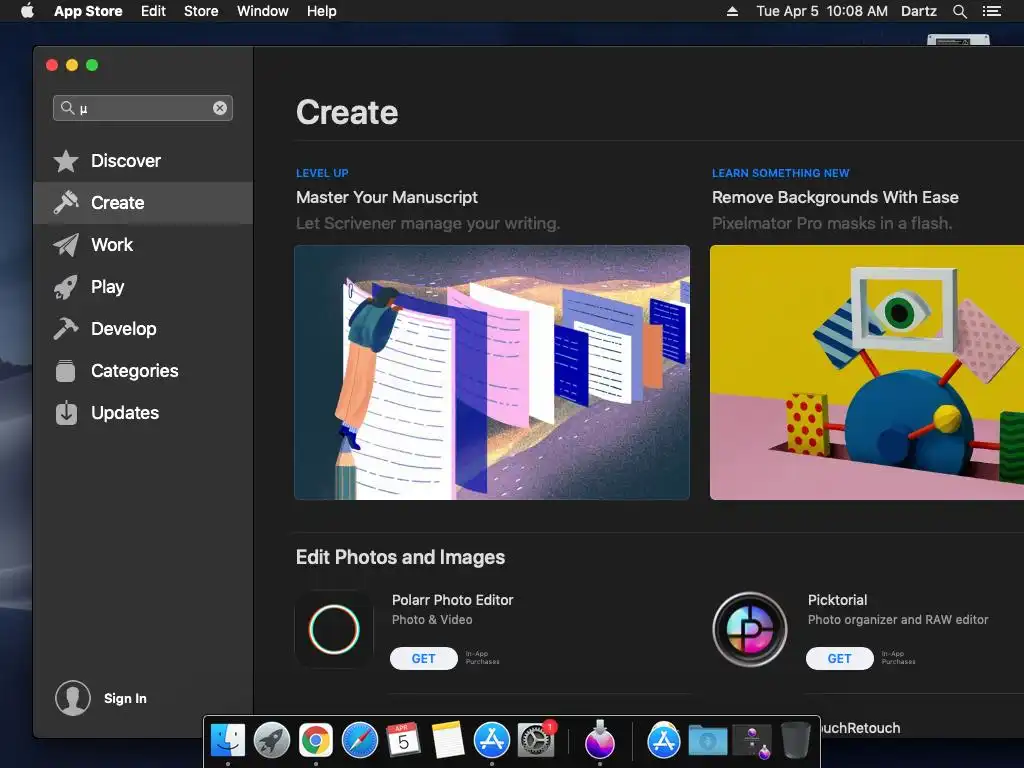Click the running App Store icon in dock
Screen dimensions: 1024x768
(x=492, y=740)
